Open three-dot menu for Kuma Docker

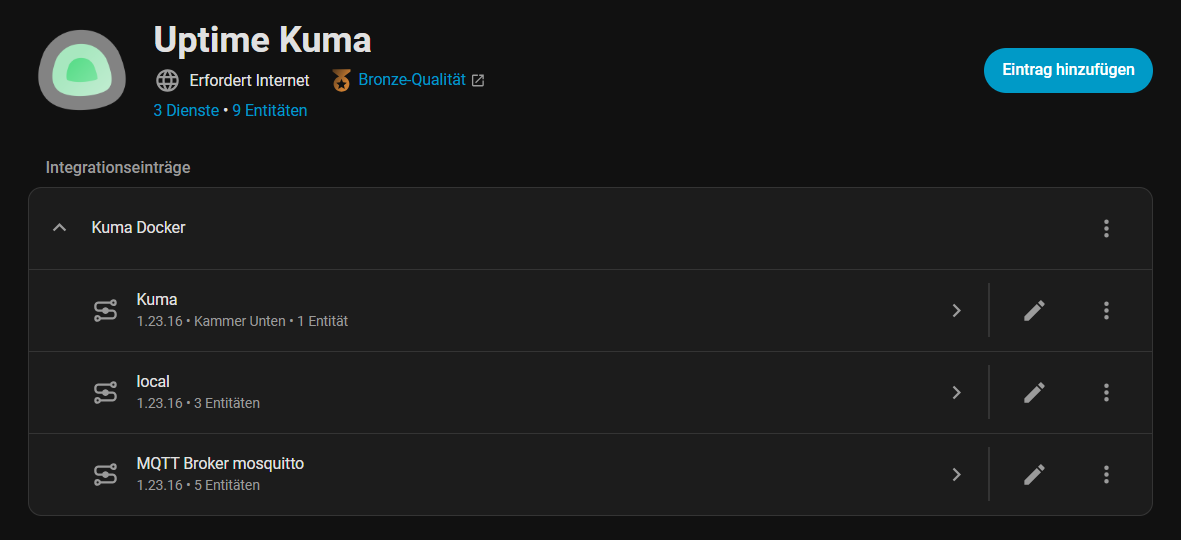coord(1106,228)
